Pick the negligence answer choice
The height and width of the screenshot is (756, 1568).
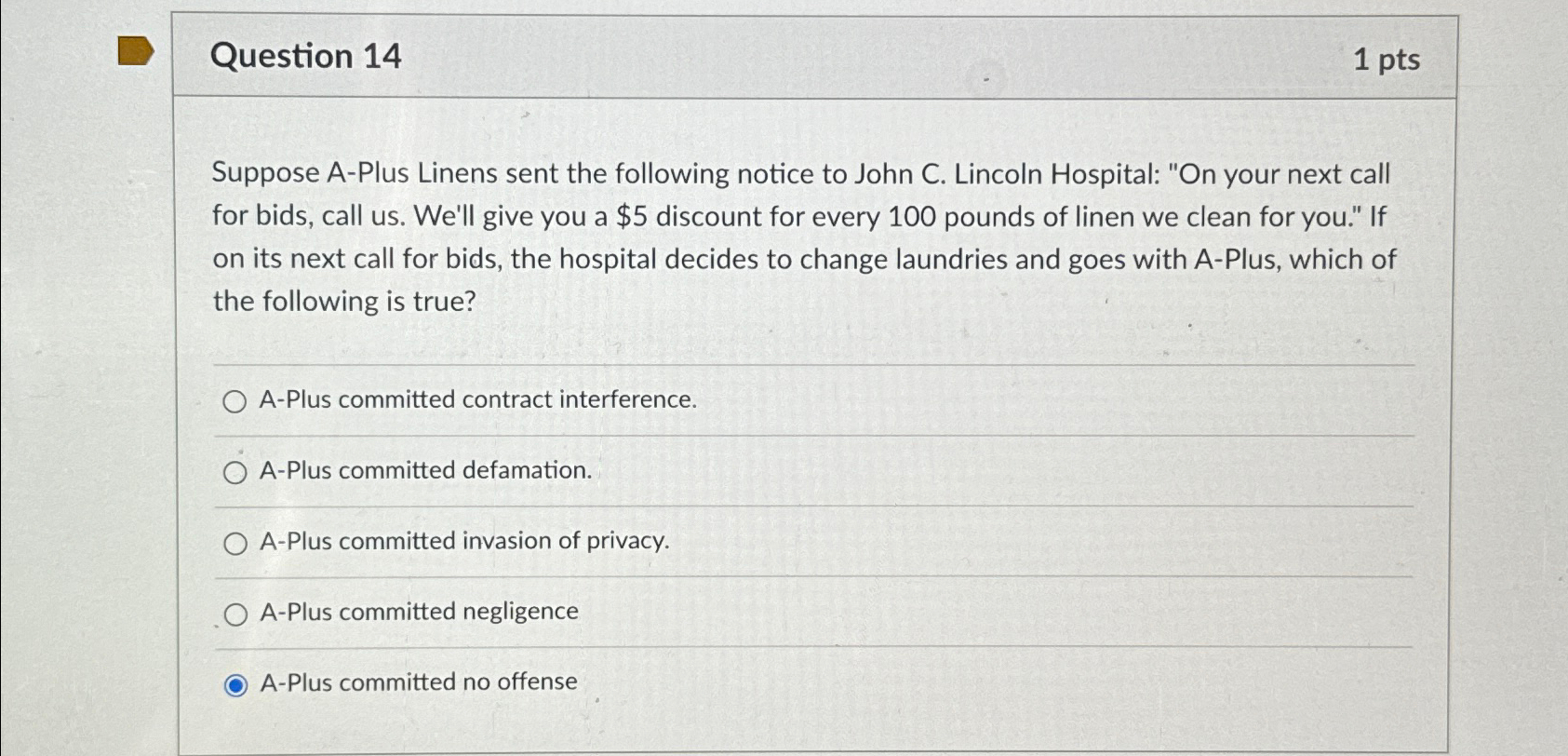point(236,613)
